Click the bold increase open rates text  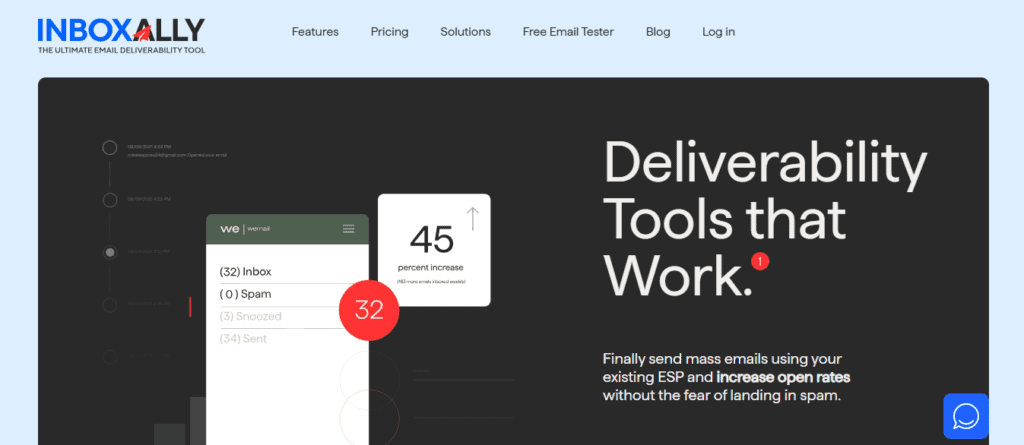783,377
